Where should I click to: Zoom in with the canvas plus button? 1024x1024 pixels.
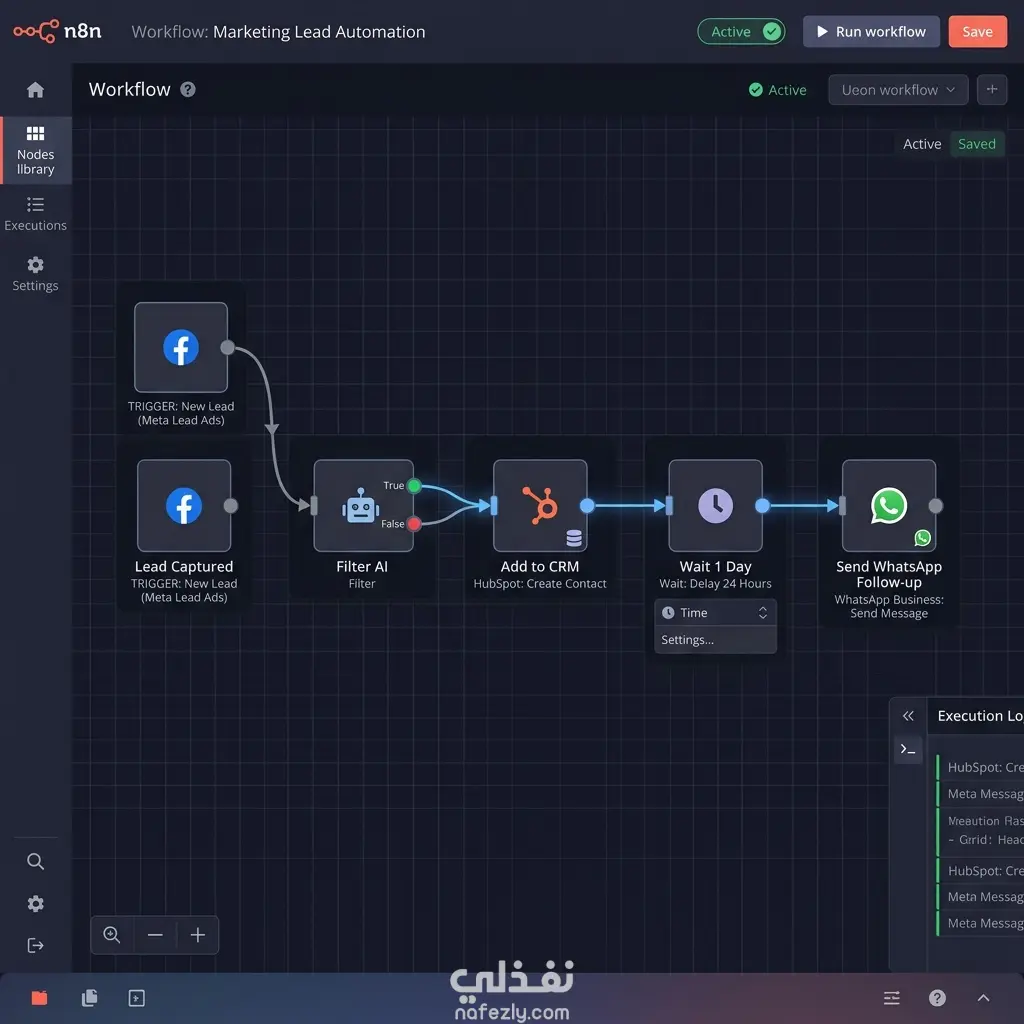[197, 935]
